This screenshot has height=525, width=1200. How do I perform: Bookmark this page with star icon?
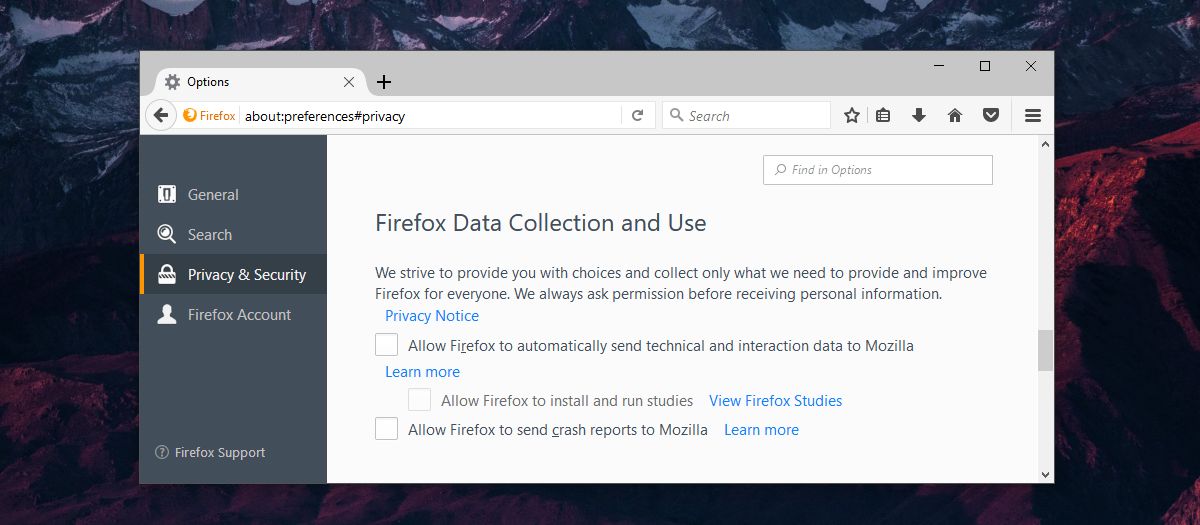tap(852, 116)
